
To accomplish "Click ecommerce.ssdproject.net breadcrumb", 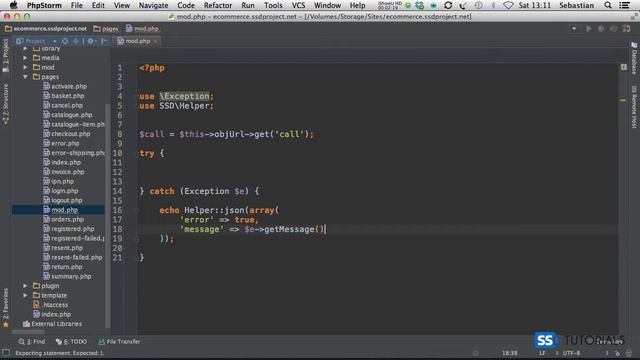I will tap(46, 29).
